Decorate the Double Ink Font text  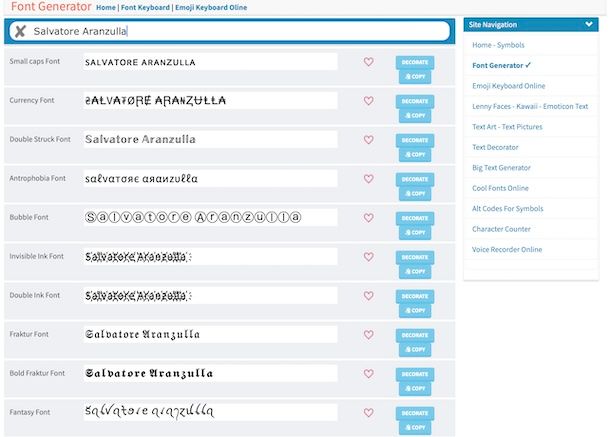(x=415, y=296)
